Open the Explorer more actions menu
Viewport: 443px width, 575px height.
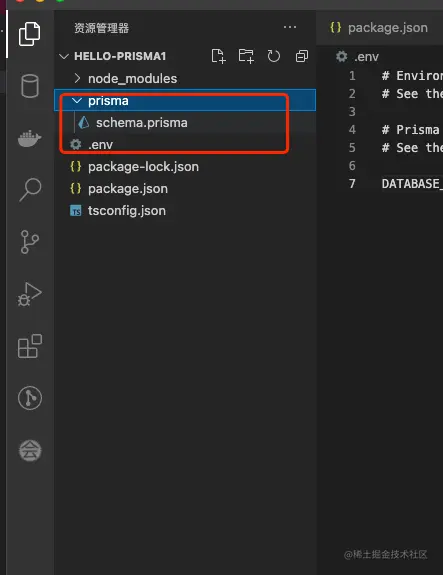pos(290,27)
